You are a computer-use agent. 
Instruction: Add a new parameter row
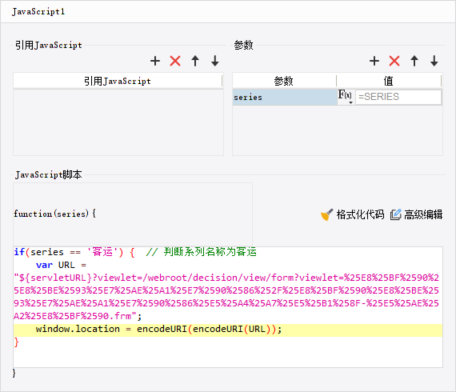click(x=374, y=61)
